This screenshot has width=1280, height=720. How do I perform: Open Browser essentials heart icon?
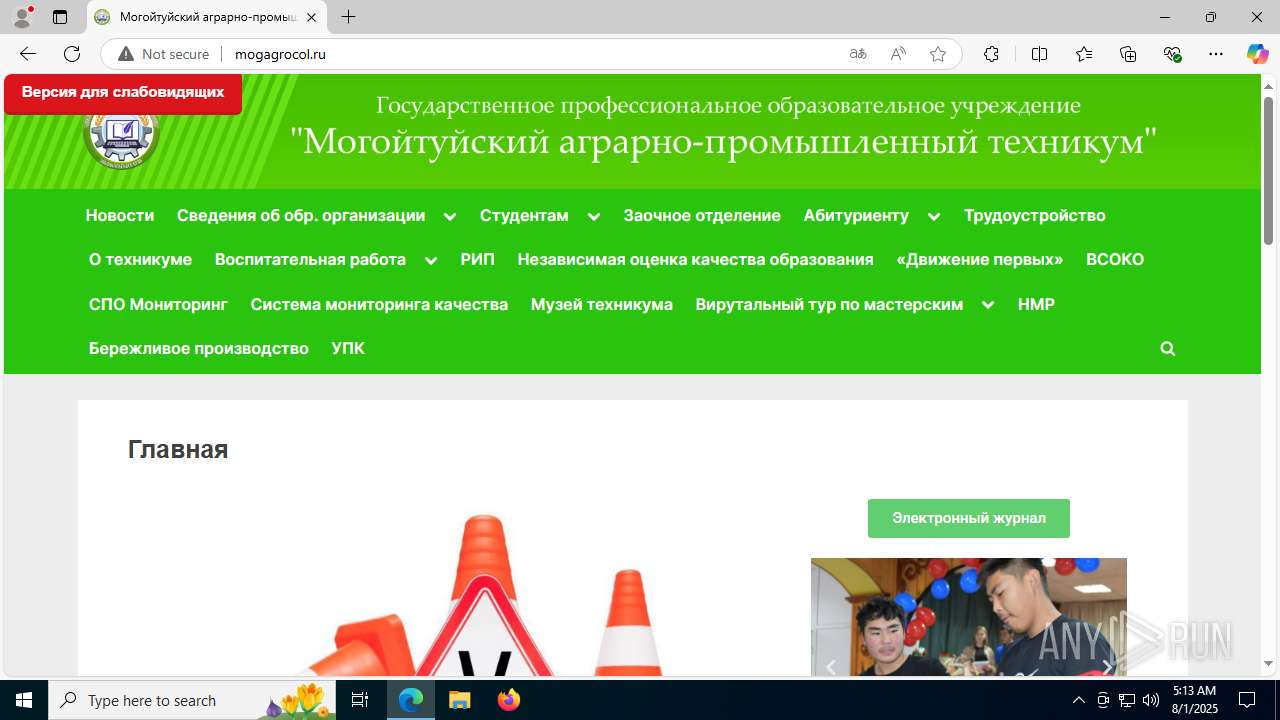[x=1173, y=54]
